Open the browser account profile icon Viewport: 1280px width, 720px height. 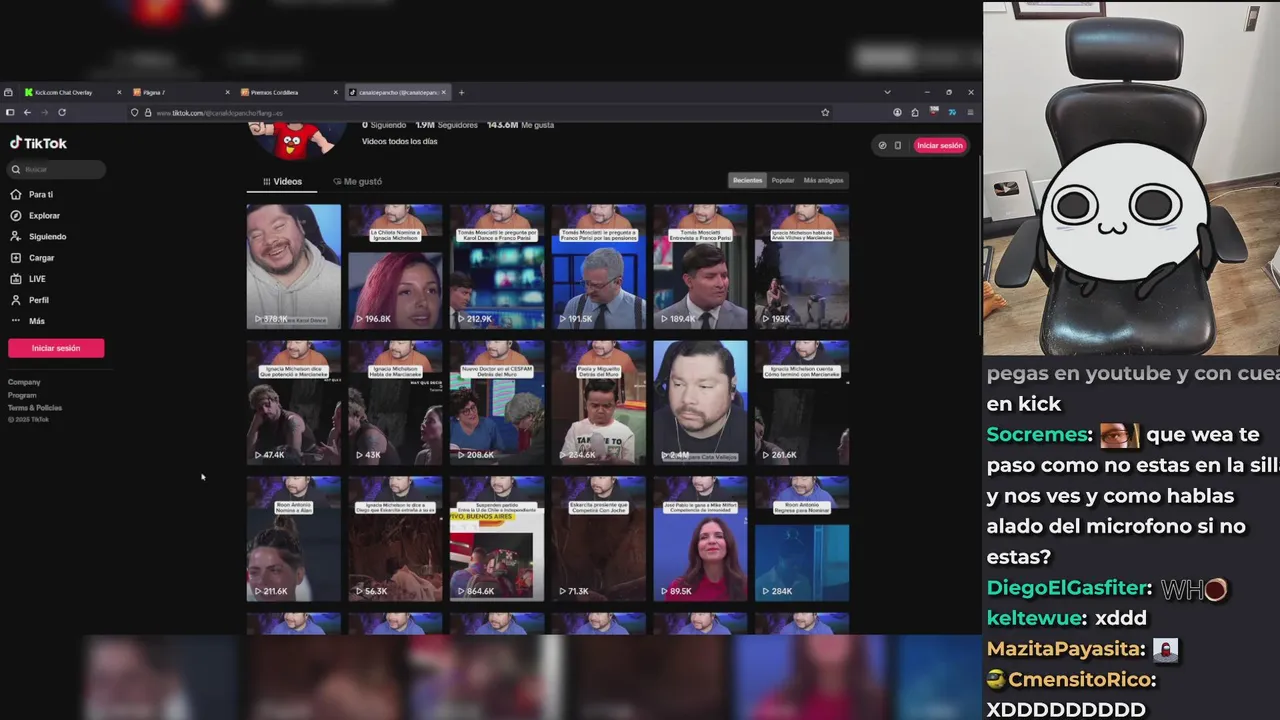coord(897,112)
